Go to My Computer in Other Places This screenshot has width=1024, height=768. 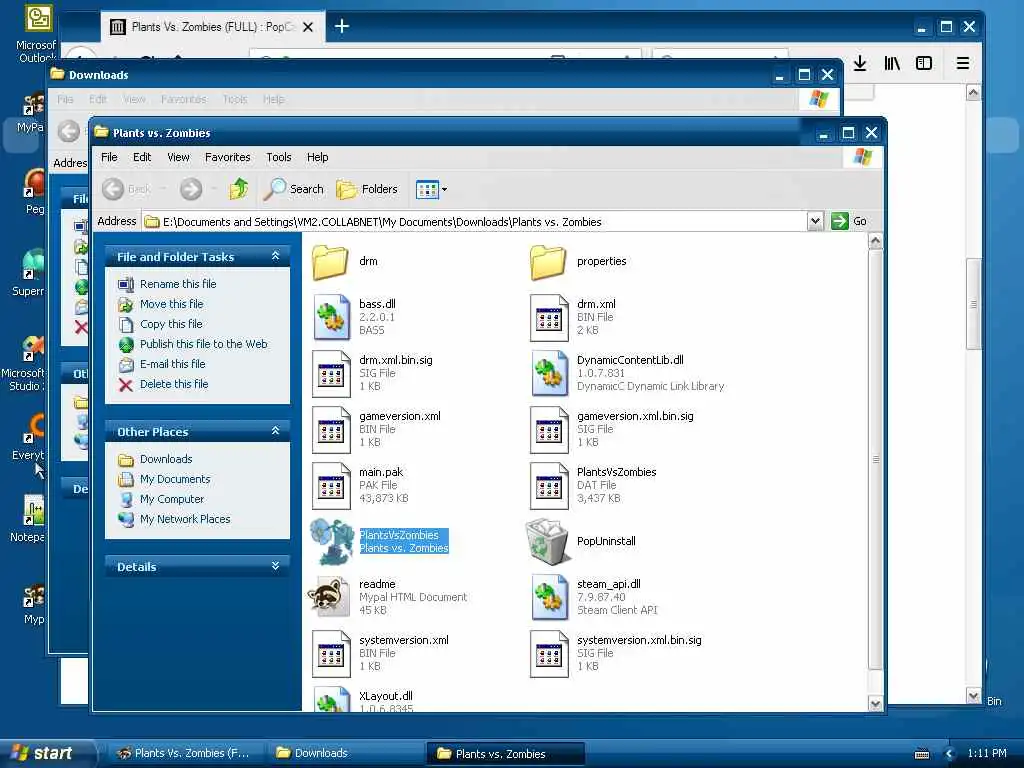(172, 499)
